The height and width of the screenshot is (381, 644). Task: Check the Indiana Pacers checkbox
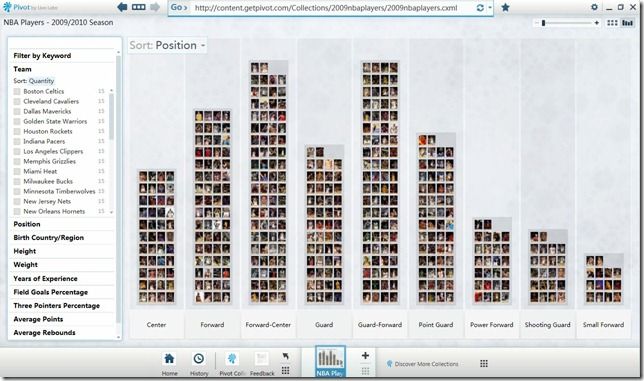17,141
